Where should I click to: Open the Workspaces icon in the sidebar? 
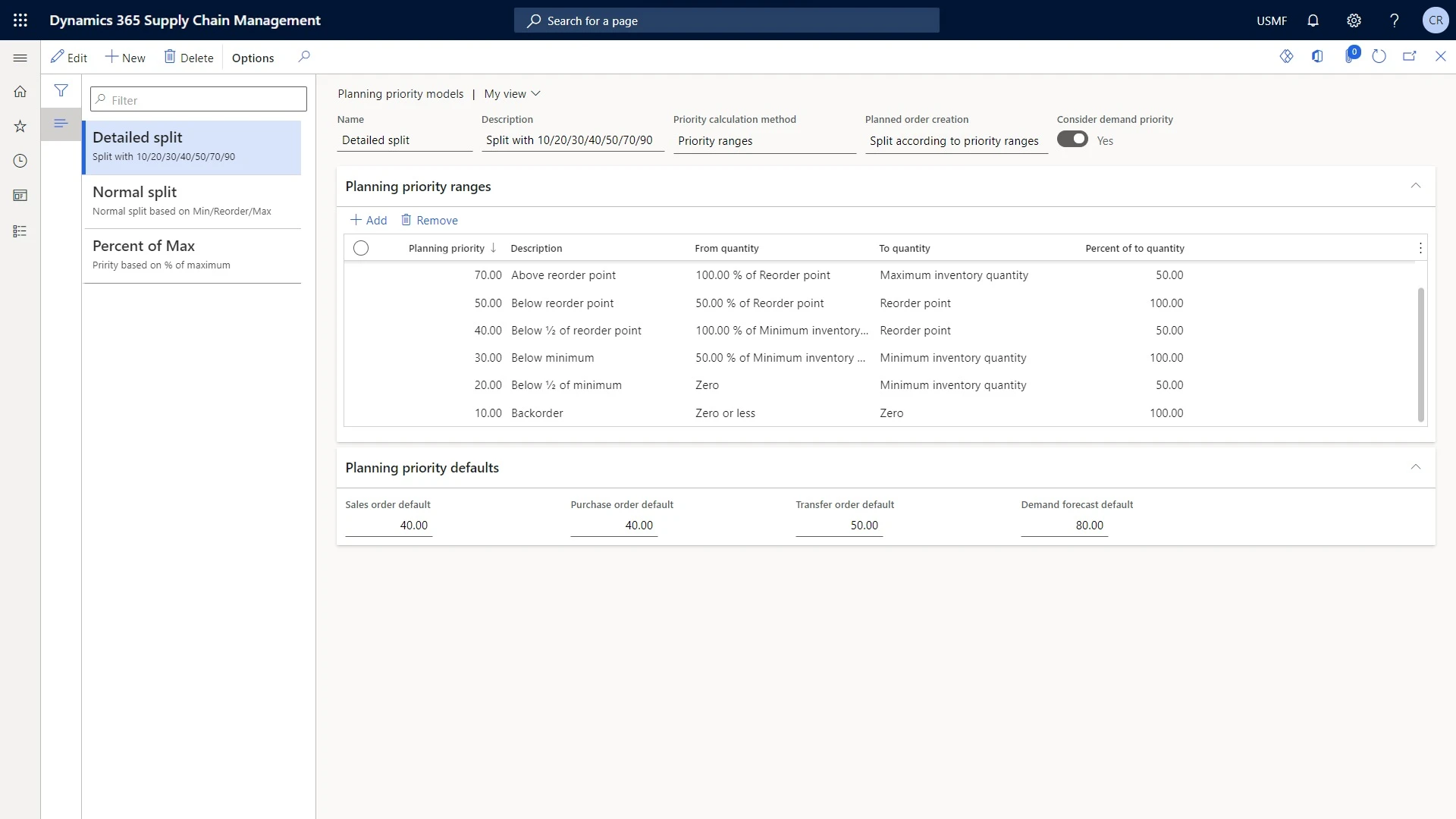[x=20, y=196]
